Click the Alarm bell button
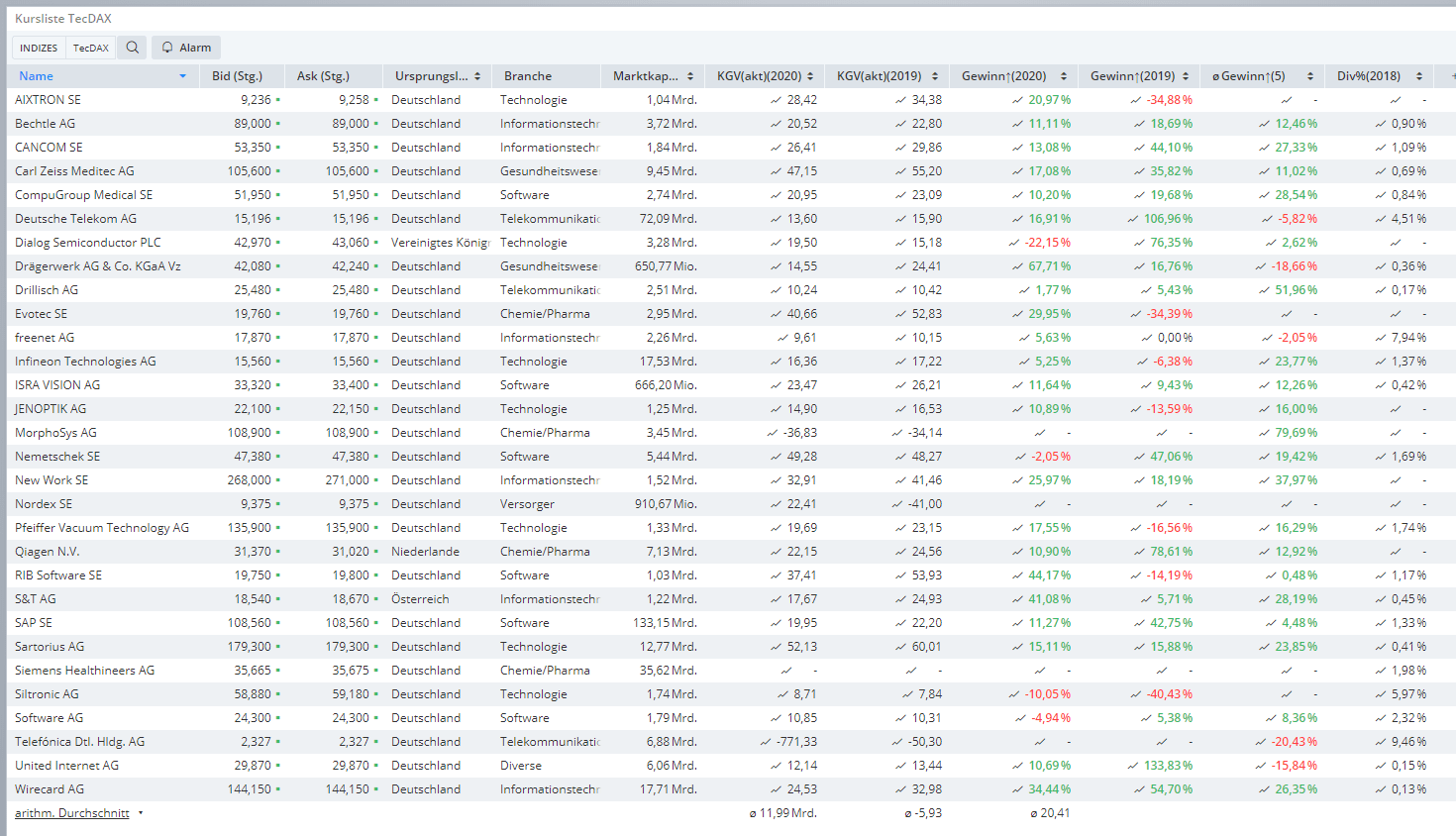The height and width of the screenshot is (836, 1456). coord(186,48)
